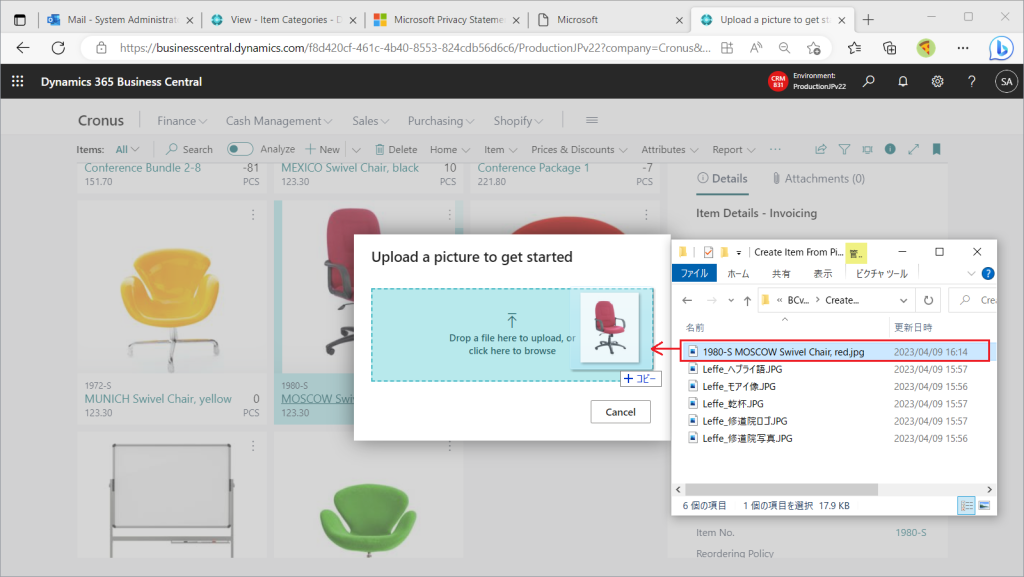This screenshot has width=1024, height=577.
Task: Expand the Finance menu
Action: click(182, 121)
